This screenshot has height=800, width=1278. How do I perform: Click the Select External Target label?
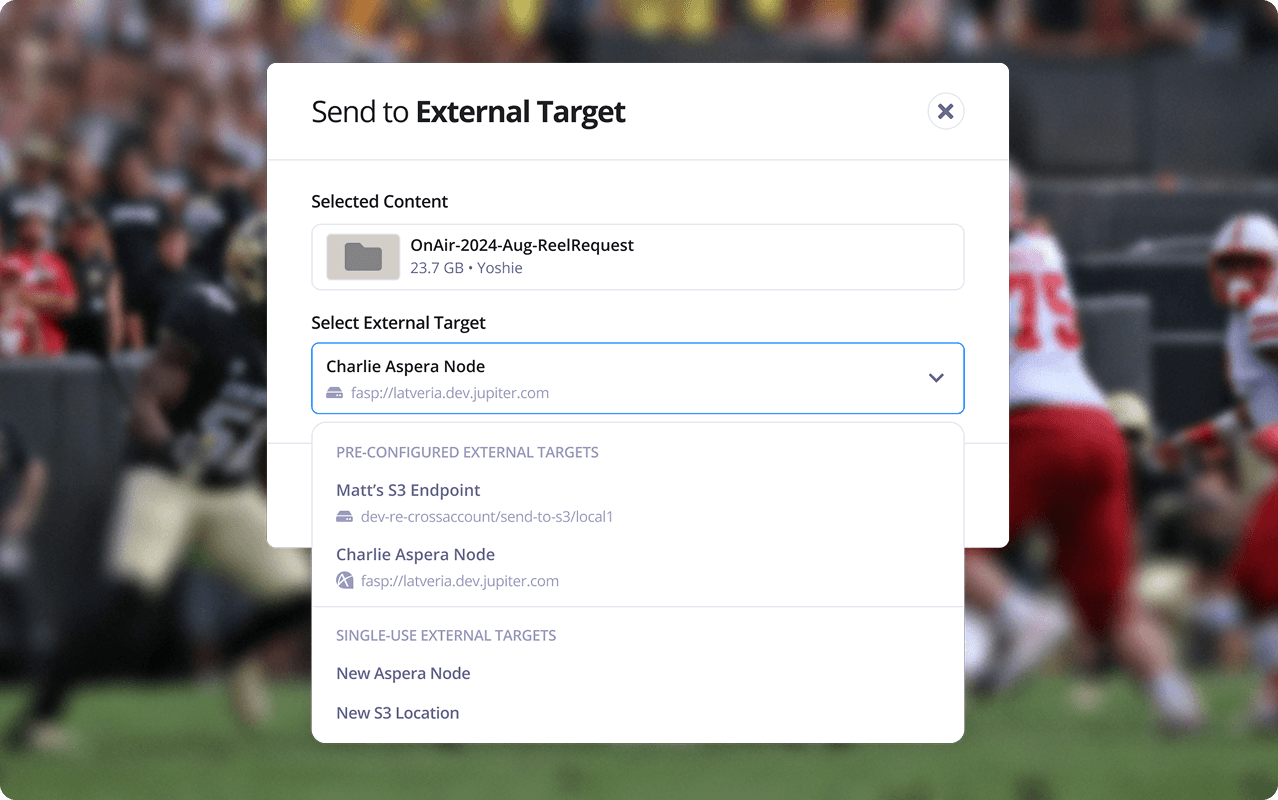click(x=398, y=323)
